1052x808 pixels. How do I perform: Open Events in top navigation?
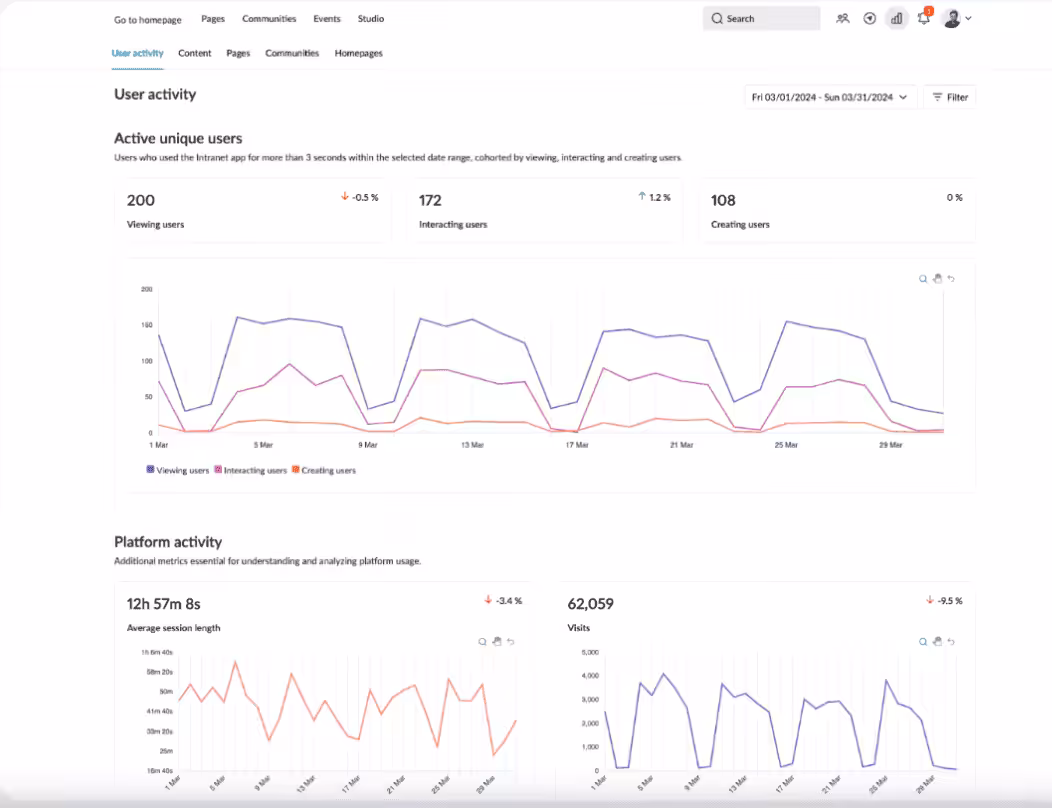[x=327, y=19]
